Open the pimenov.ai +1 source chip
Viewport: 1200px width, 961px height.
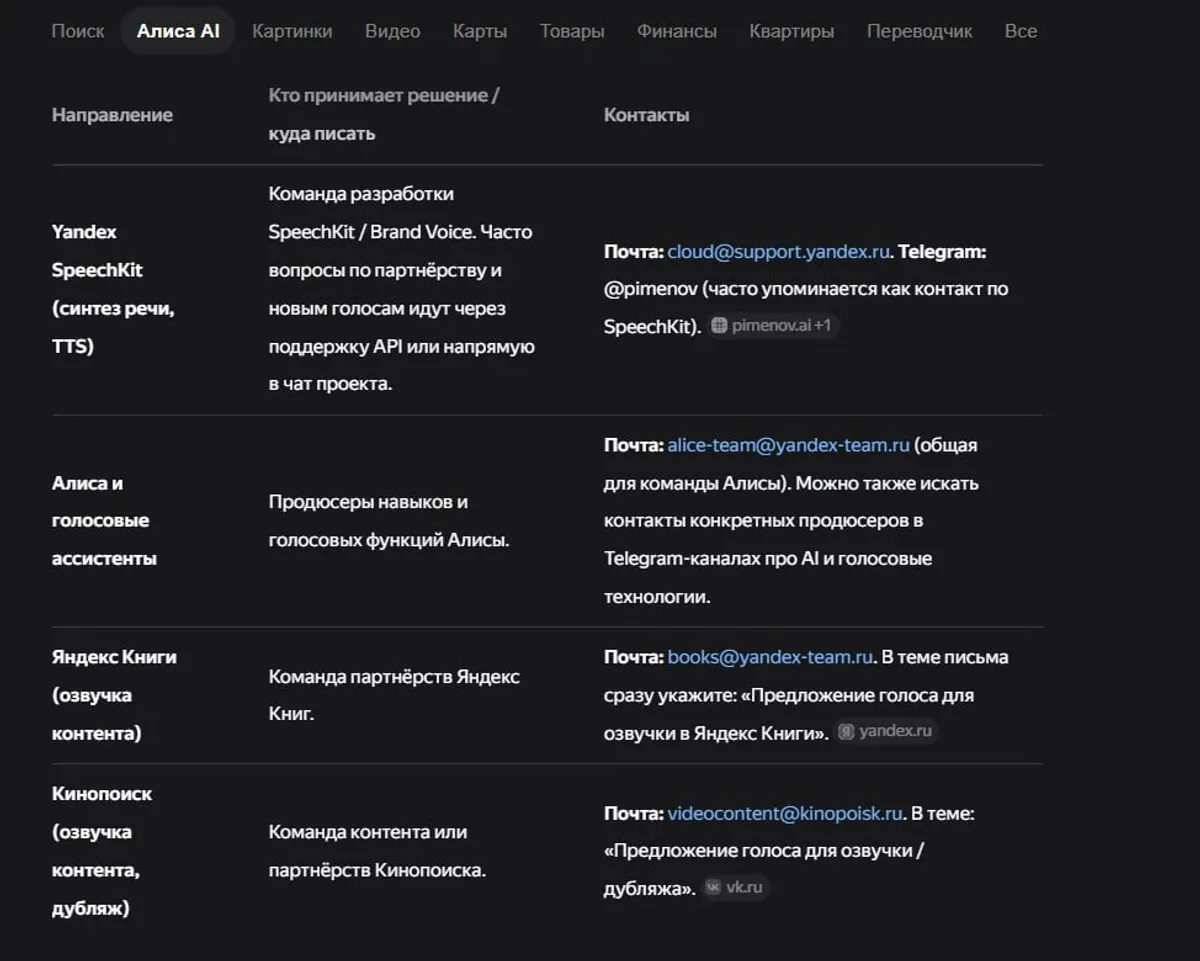tap(772, 326)
